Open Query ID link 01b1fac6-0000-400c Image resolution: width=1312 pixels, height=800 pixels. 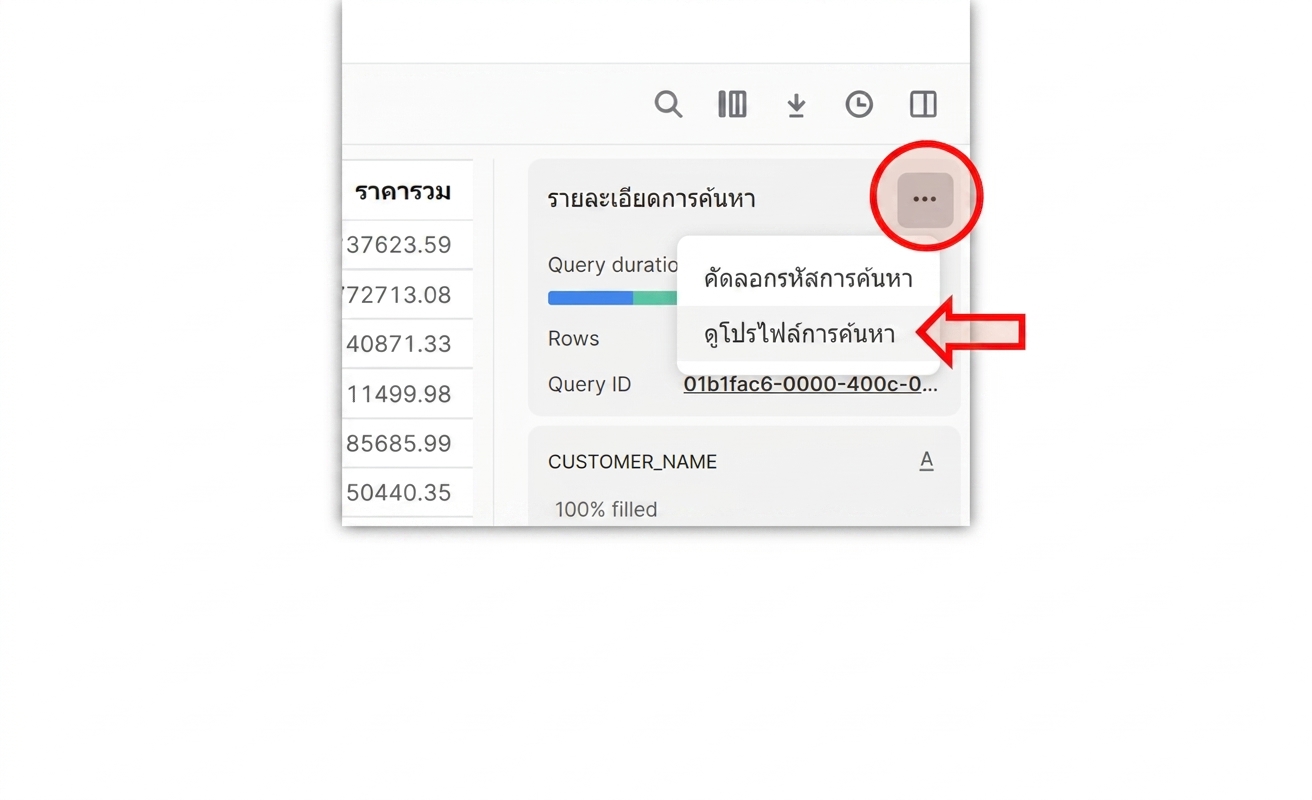(x=811, y=384)
